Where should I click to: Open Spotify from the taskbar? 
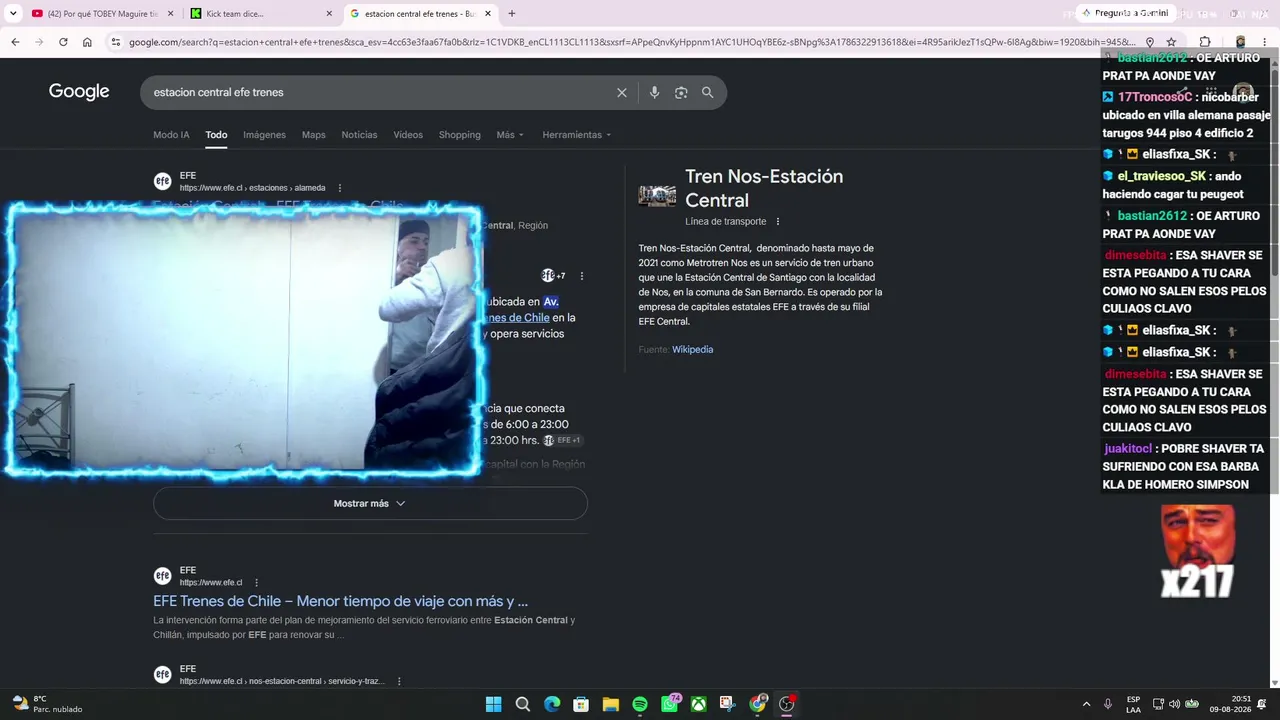click(x=640, y=704)
